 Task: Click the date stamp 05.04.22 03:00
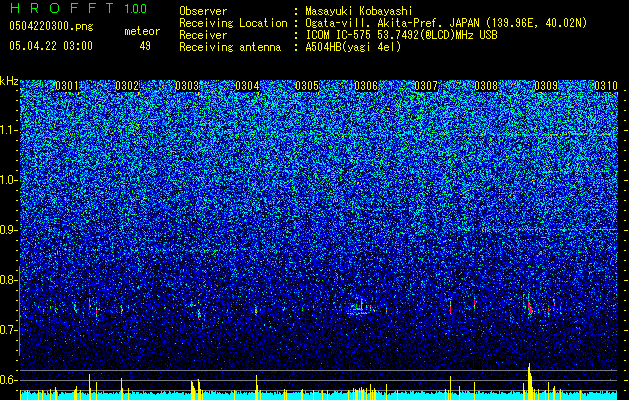(51, 46)
